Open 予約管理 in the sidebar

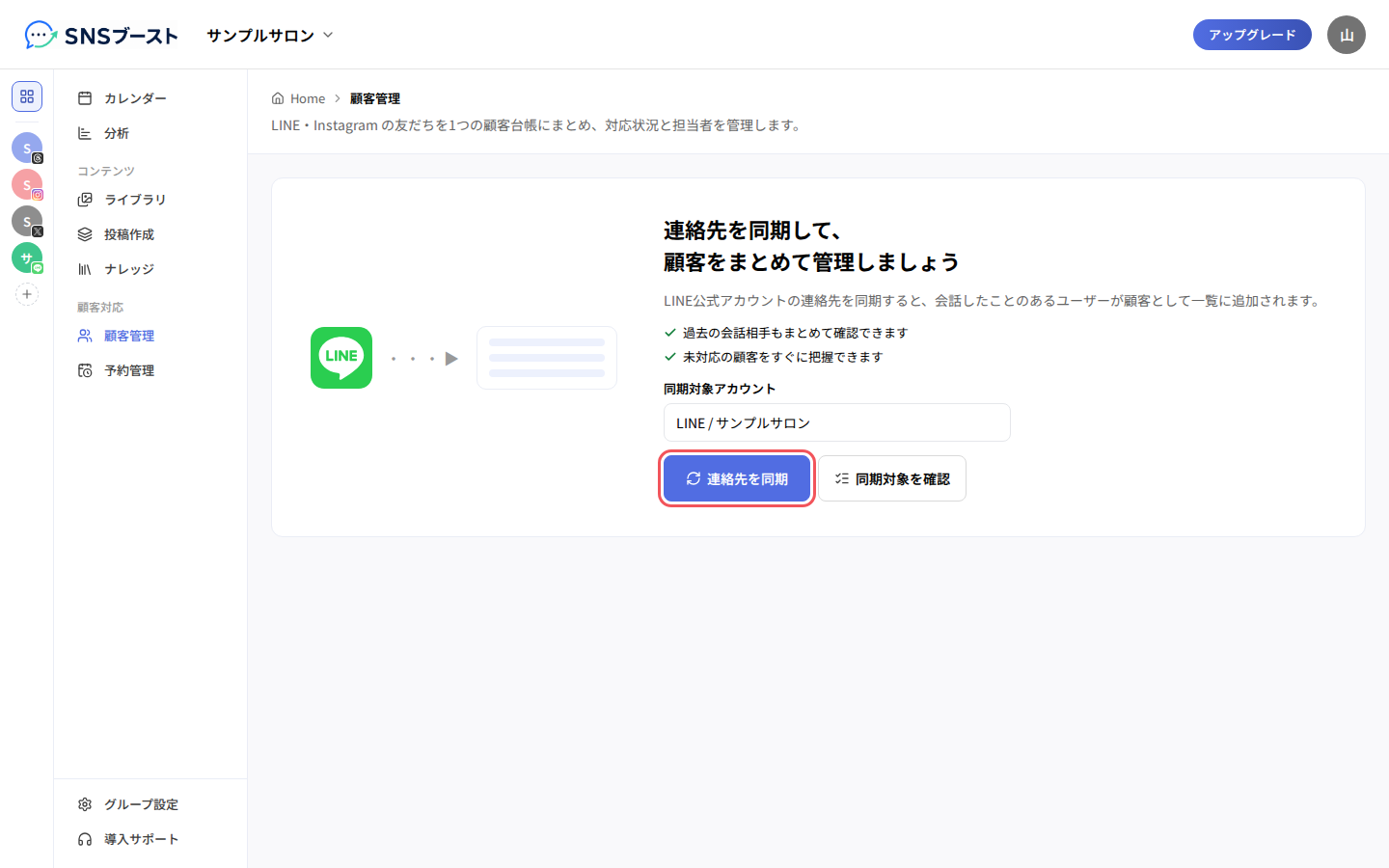point(150,370)
